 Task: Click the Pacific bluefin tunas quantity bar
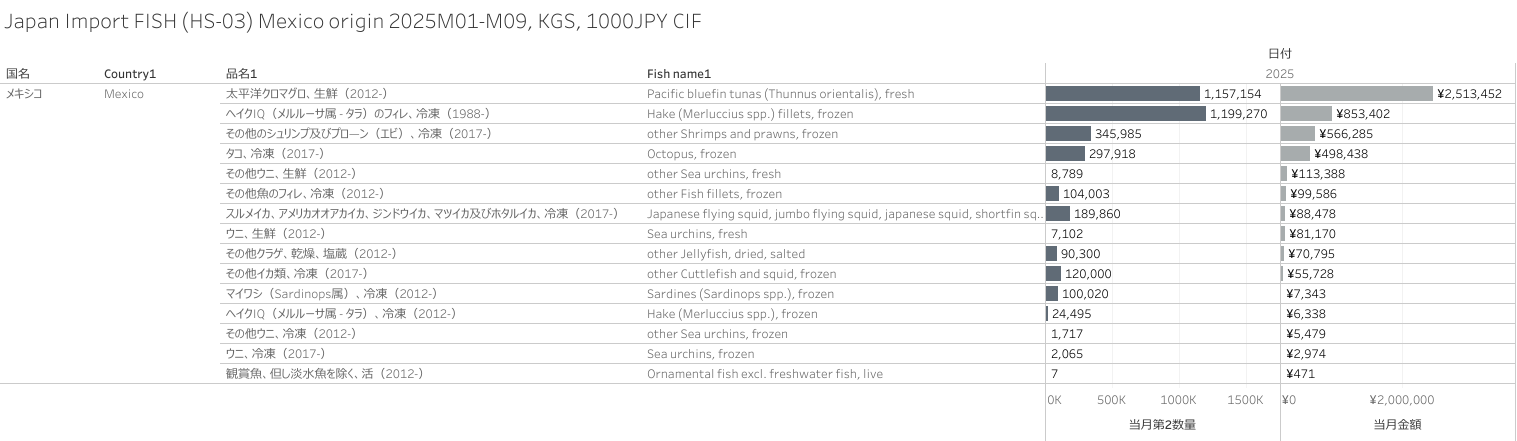(1122, 94)
